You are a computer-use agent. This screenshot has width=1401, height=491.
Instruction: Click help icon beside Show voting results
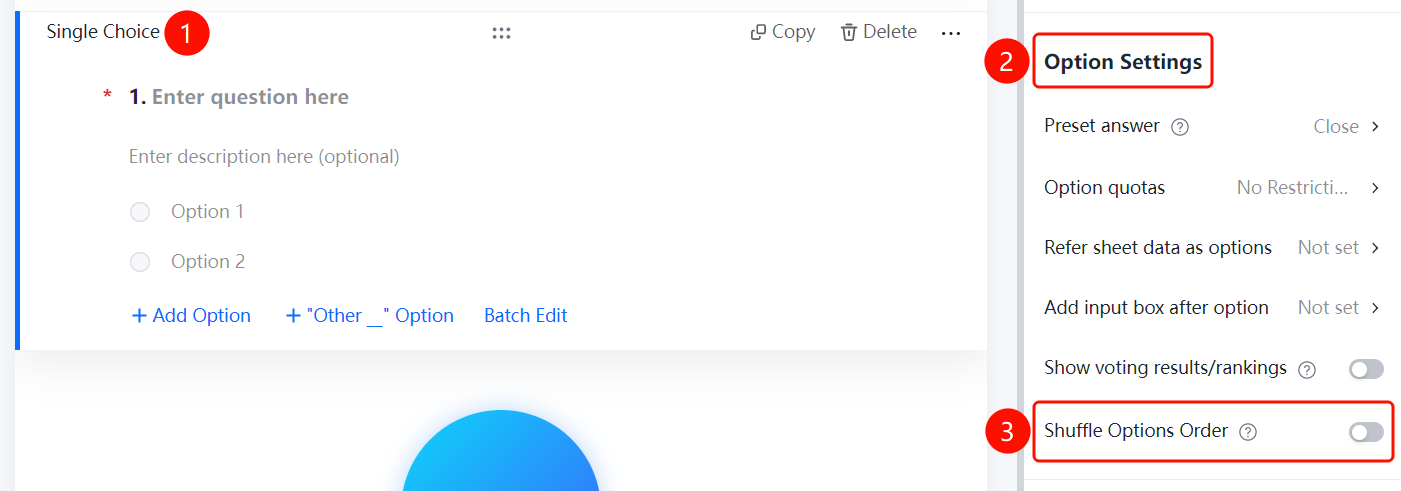(x=1307, y=369)
